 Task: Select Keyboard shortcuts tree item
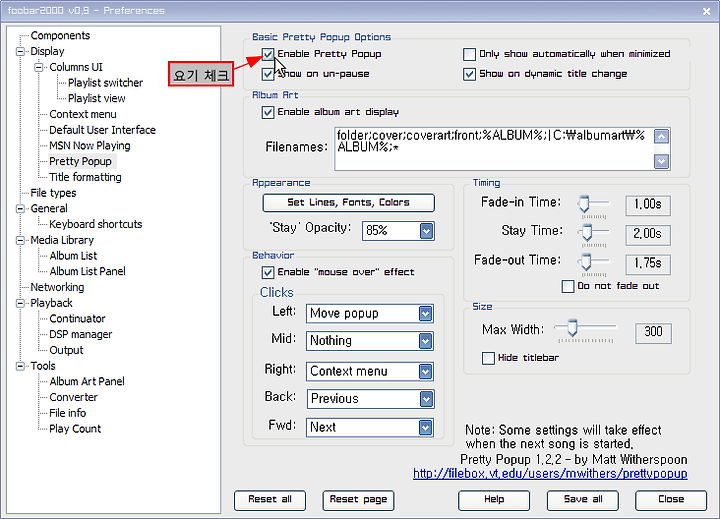coord(96,225)
